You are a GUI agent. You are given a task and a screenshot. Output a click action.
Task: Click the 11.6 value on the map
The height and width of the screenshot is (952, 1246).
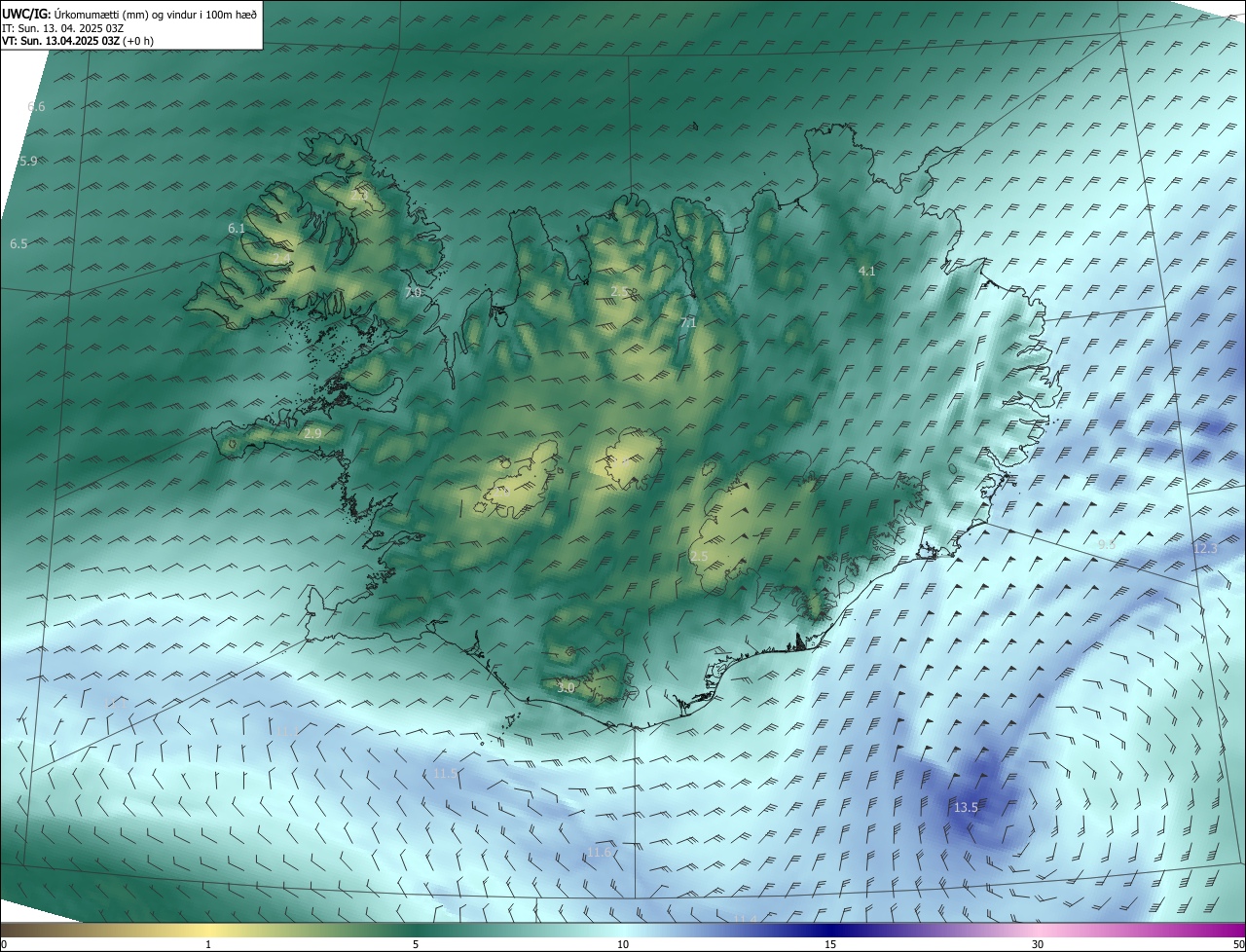[x=600, y=852]
